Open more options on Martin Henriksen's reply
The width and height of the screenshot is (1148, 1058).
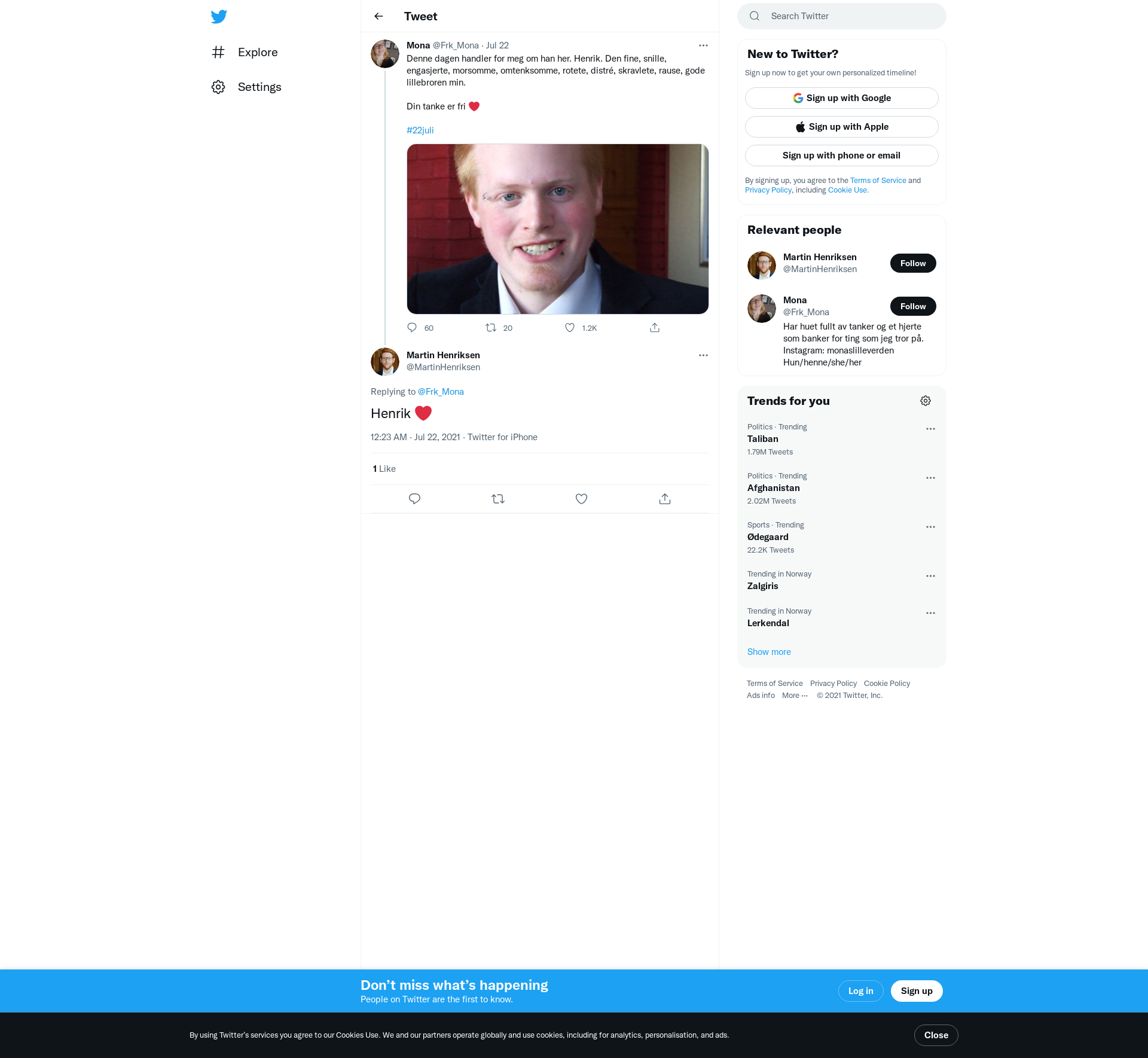703,355
